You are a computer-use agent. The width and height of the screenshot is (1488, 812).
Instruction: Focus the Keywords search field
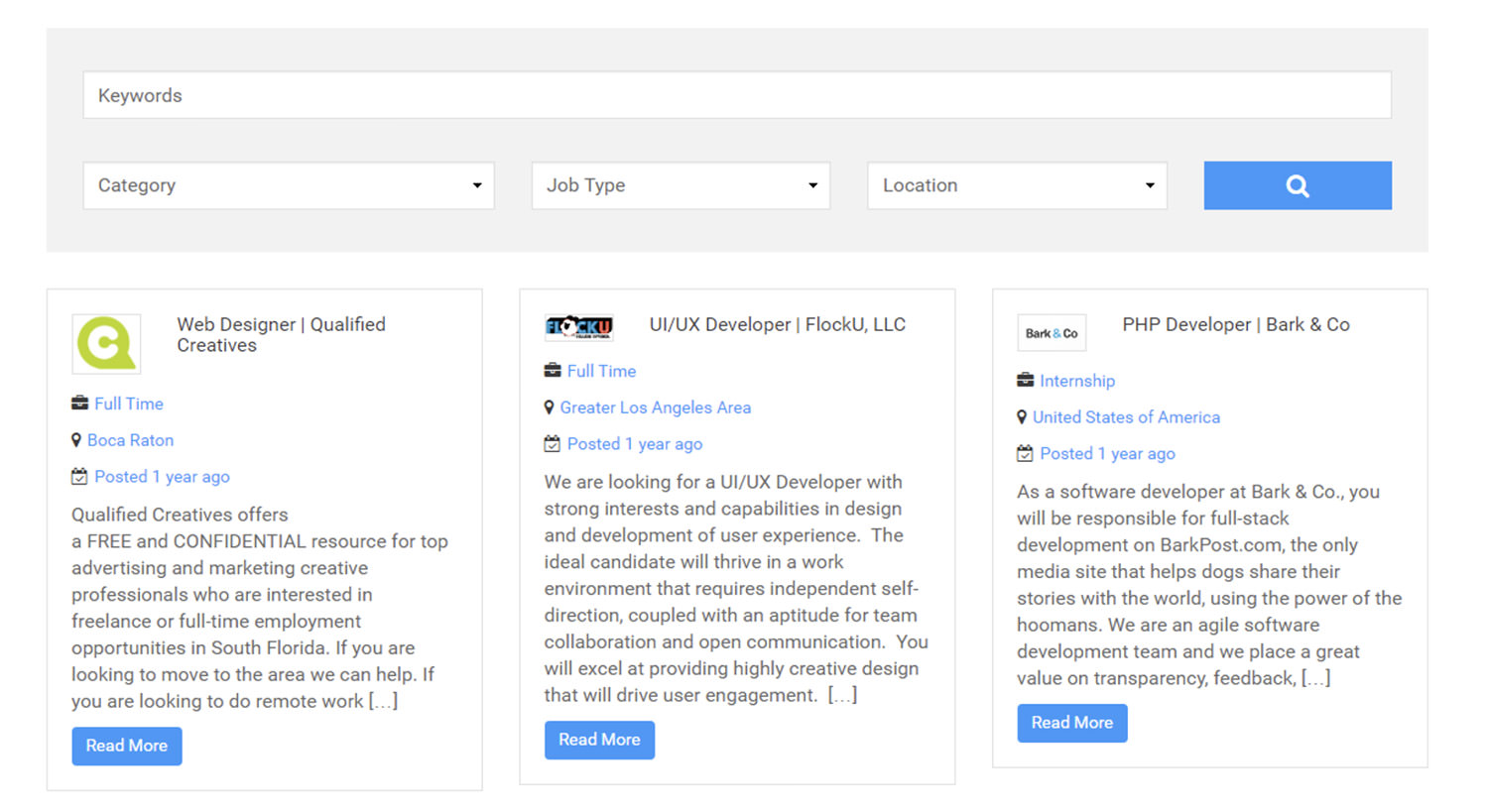737,95
